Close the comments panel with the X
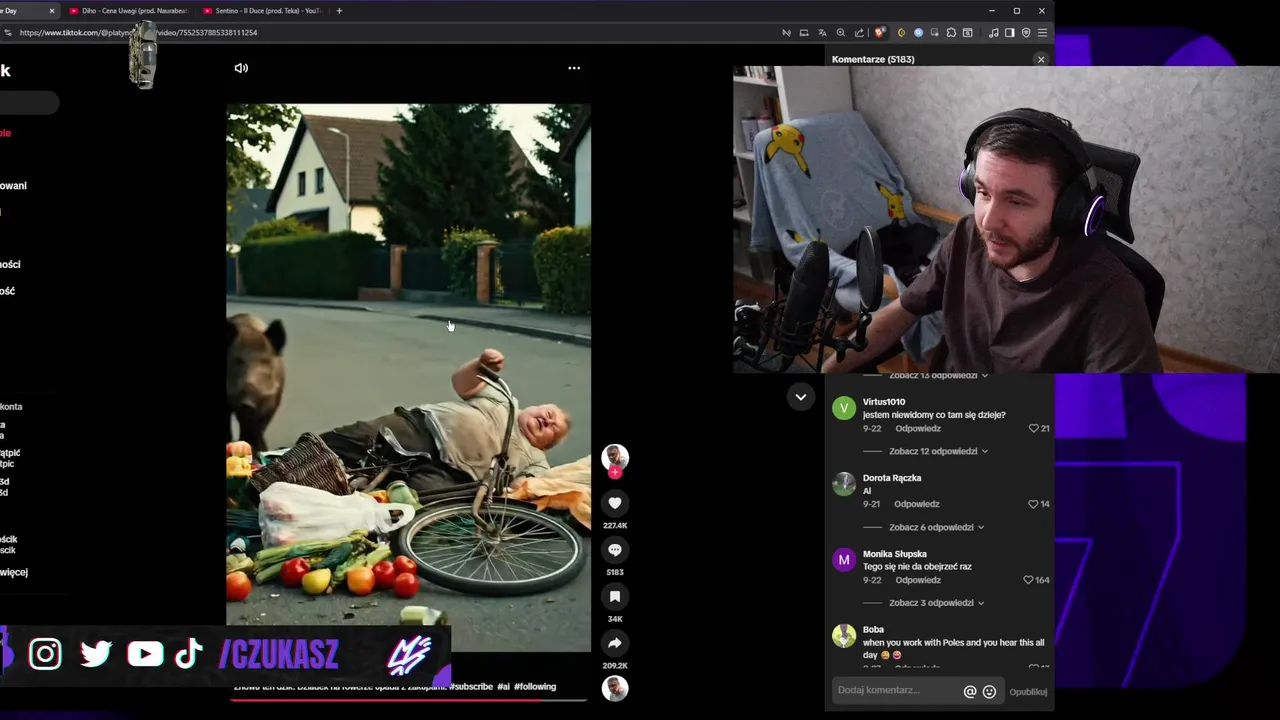 point(1041,59)
